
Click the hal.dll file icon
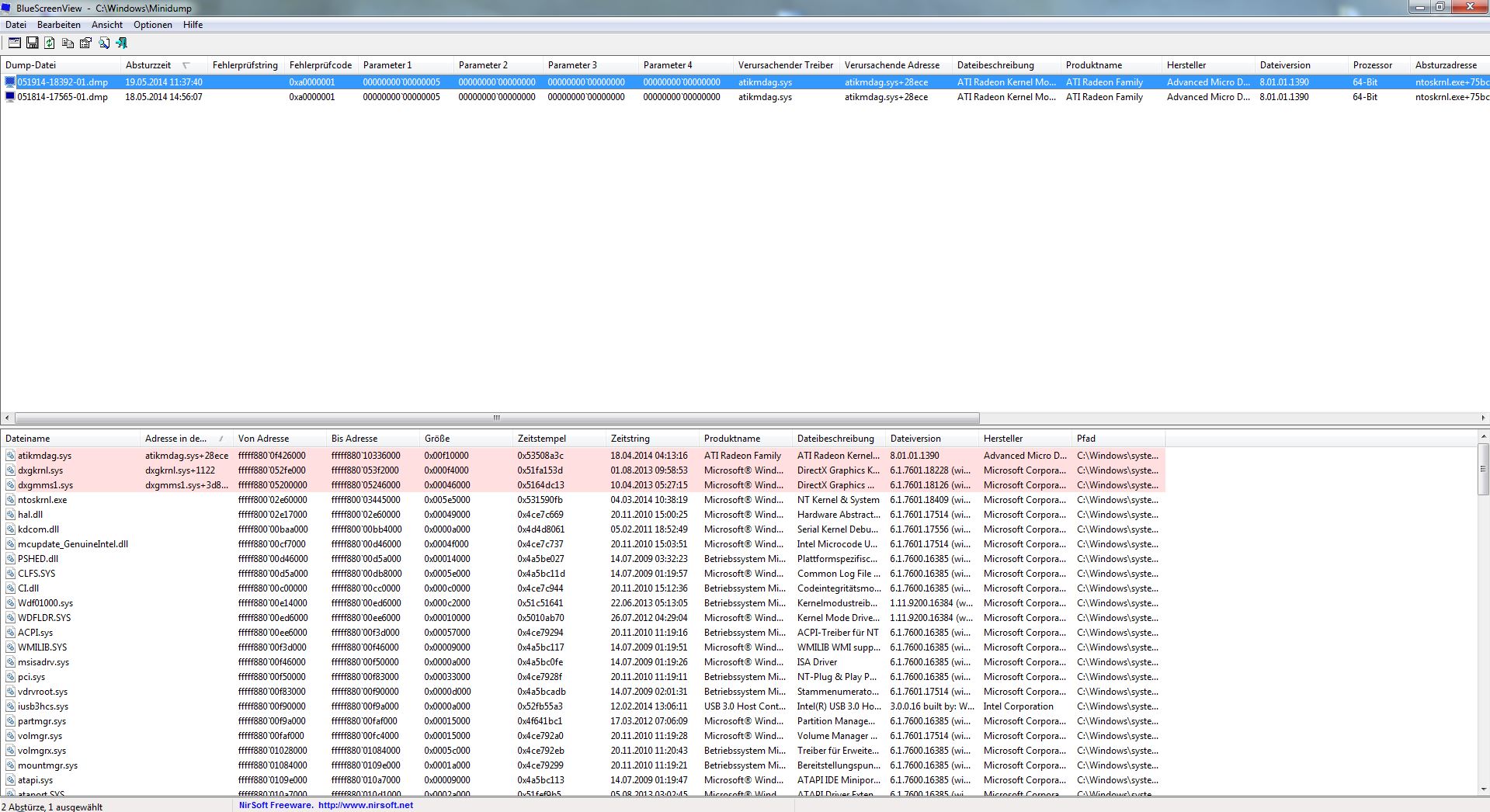[x=11, y=515]
